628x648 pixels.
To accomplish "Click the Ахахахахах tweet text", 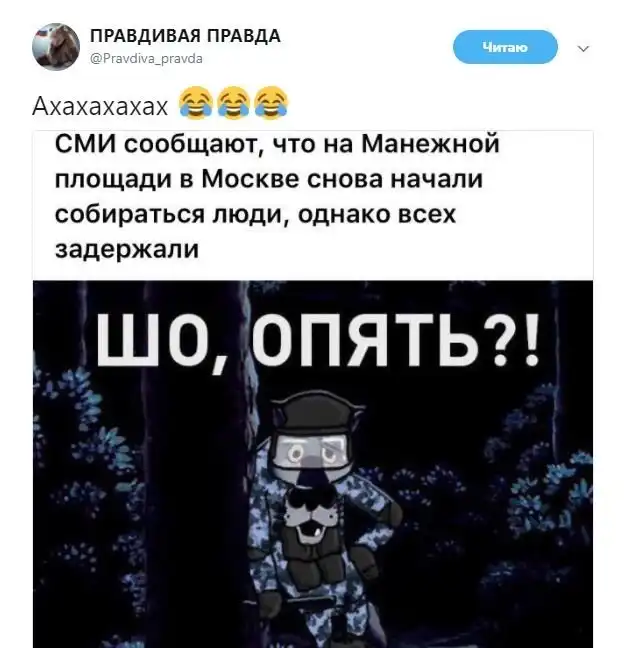I will pyautogui.click(x=100, y=106).
